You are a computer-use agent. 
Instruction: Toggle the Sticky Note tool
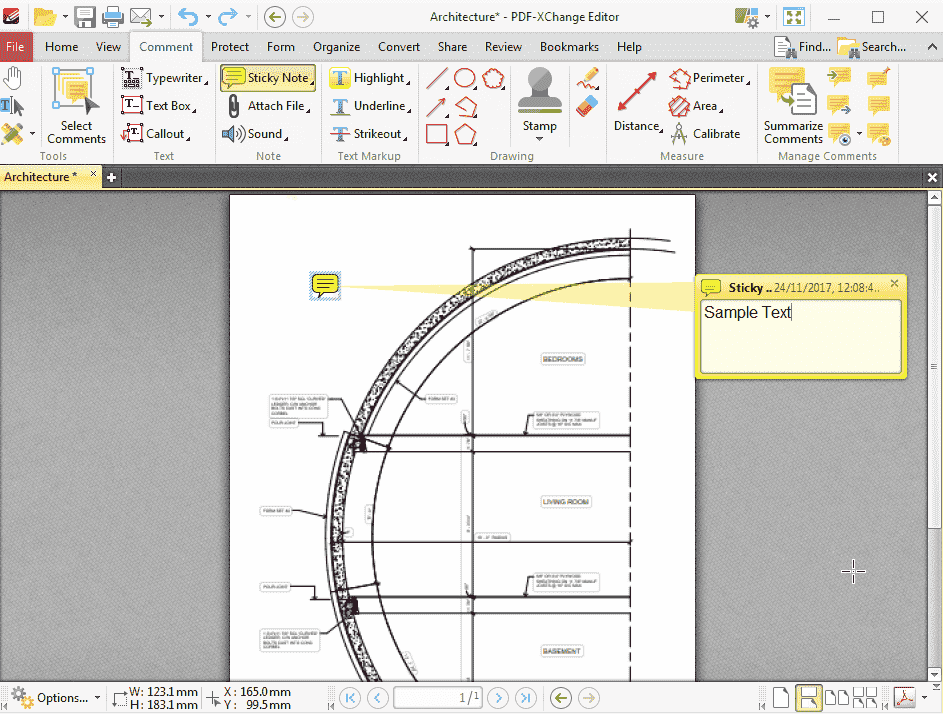[x=267, y=78]
